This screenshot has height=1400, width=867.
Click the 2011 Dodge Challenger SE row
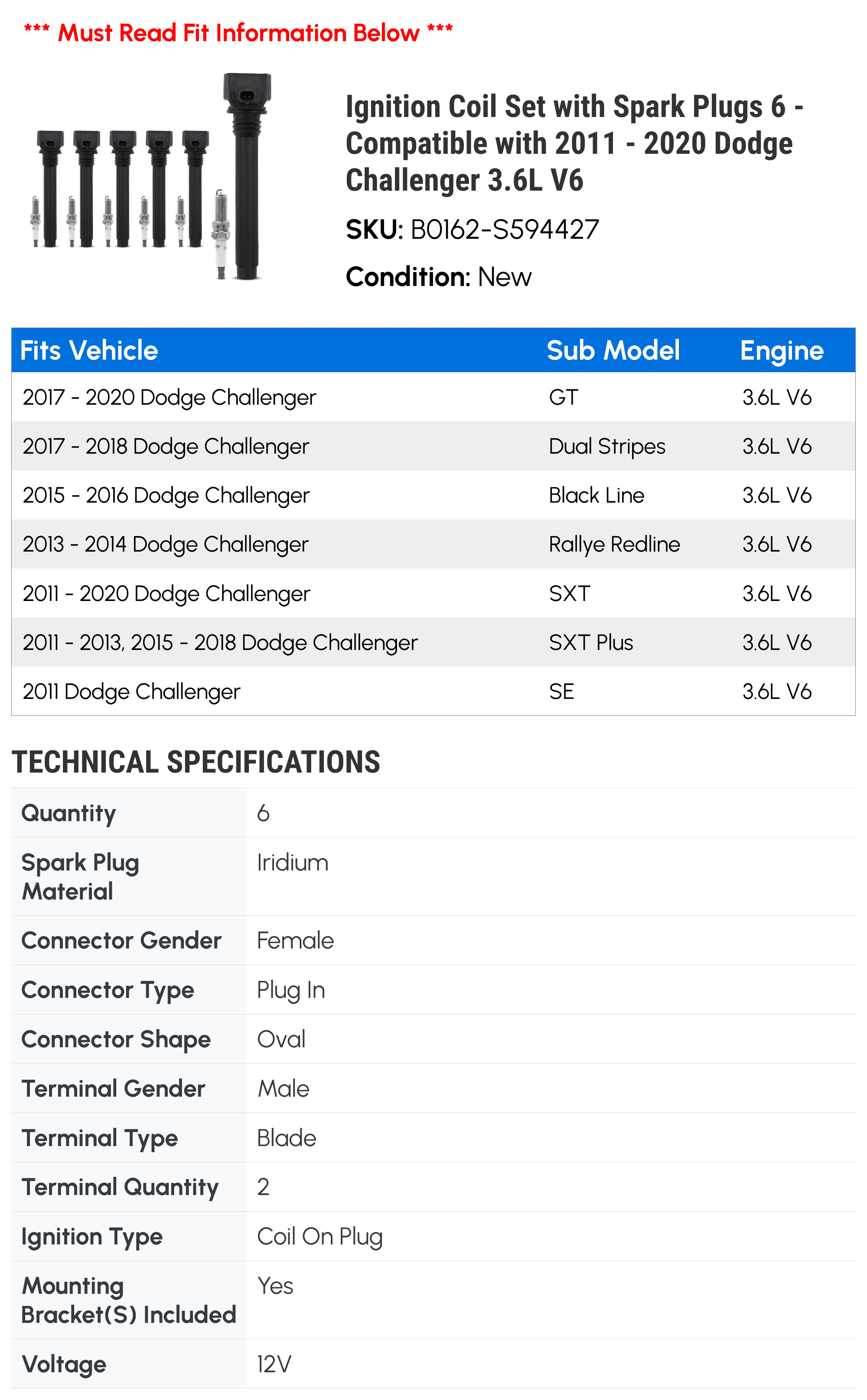433,691
